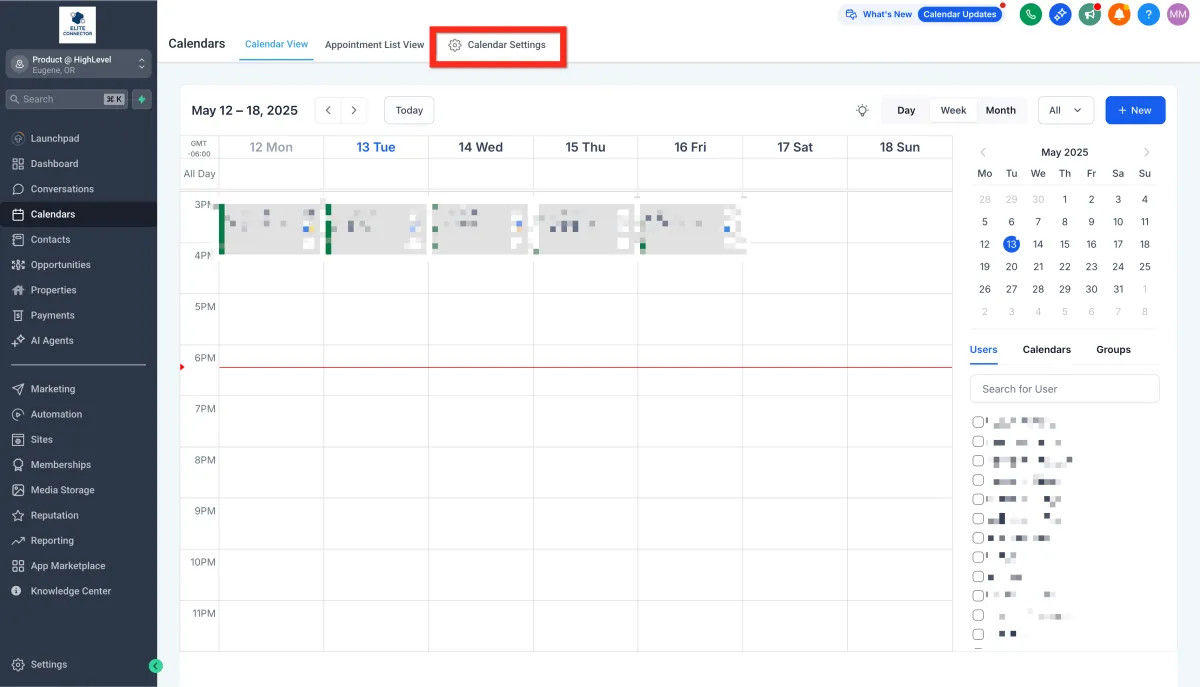Image resolution: width=1200 pixels, height=687 pixels.
Task: Open Calendar Settings gear tab
Action: 497,45
